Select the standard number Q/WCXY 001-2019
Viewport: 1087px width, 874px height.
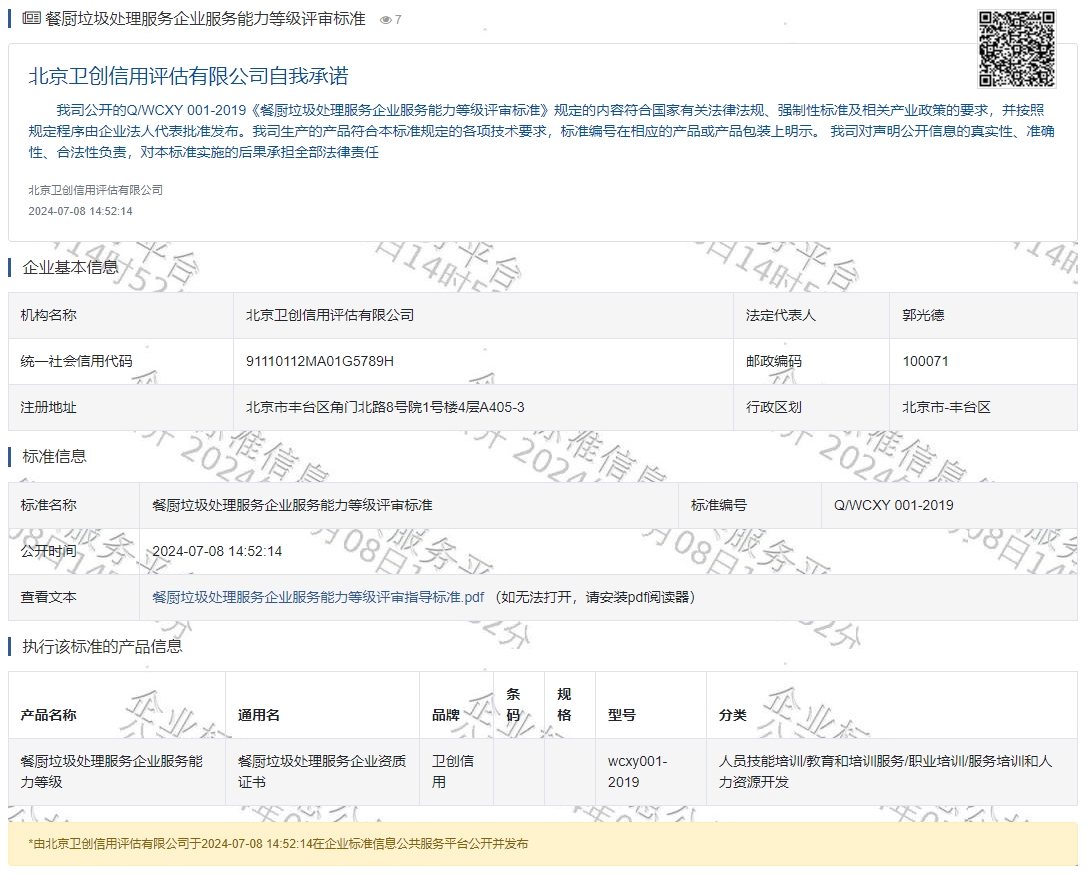click(894, 505)
